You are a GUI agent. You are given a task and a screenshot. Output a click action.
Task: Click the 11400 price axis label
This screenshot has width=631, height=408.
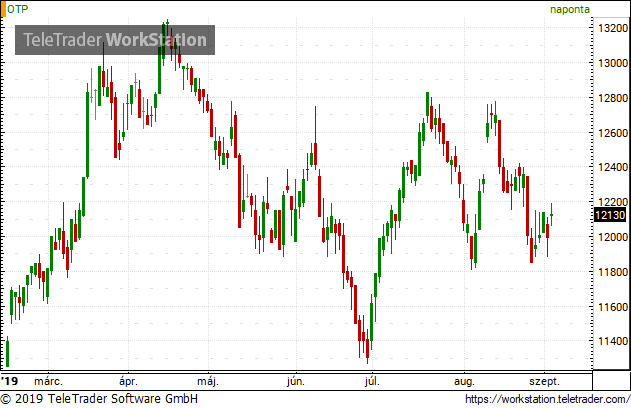pyautogui.click(x=613, y=341)
